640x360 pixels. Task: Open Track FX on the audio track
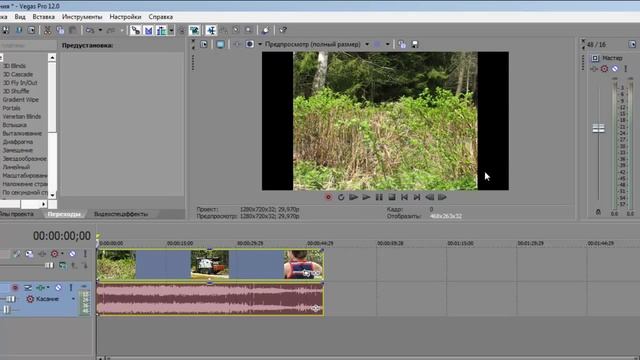40,288
